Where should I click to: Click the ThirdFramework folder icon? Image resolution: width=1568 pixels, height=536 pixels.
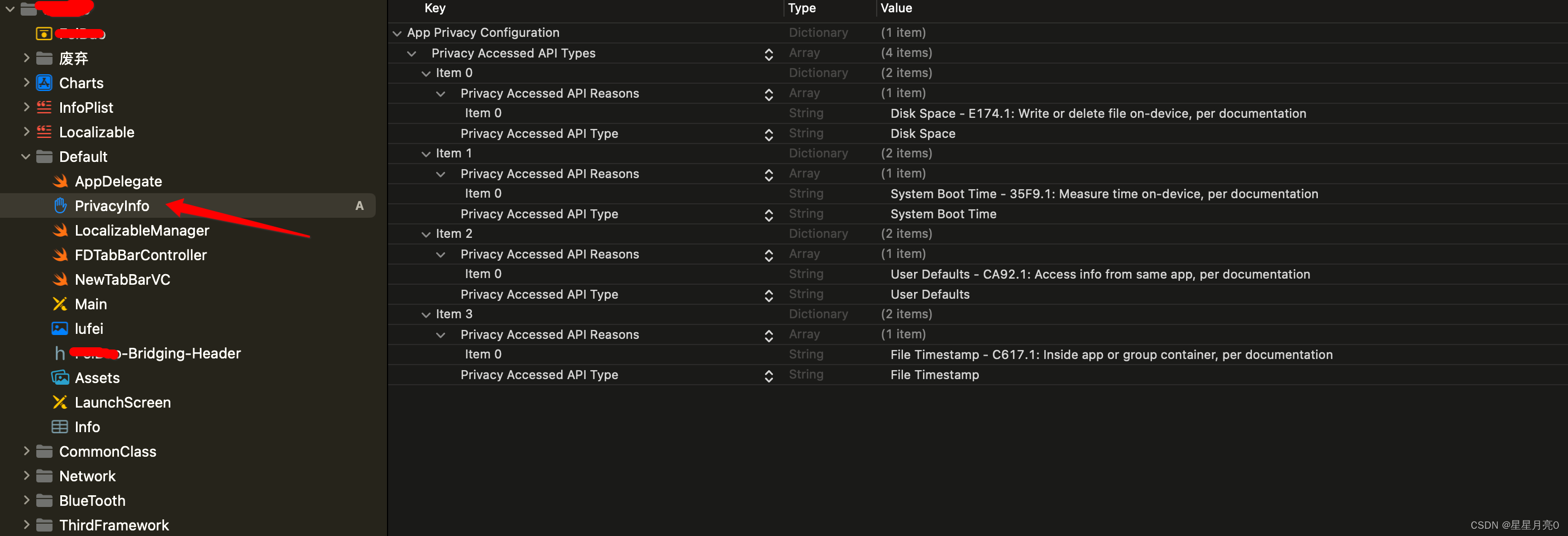click(x=44, y=525)
